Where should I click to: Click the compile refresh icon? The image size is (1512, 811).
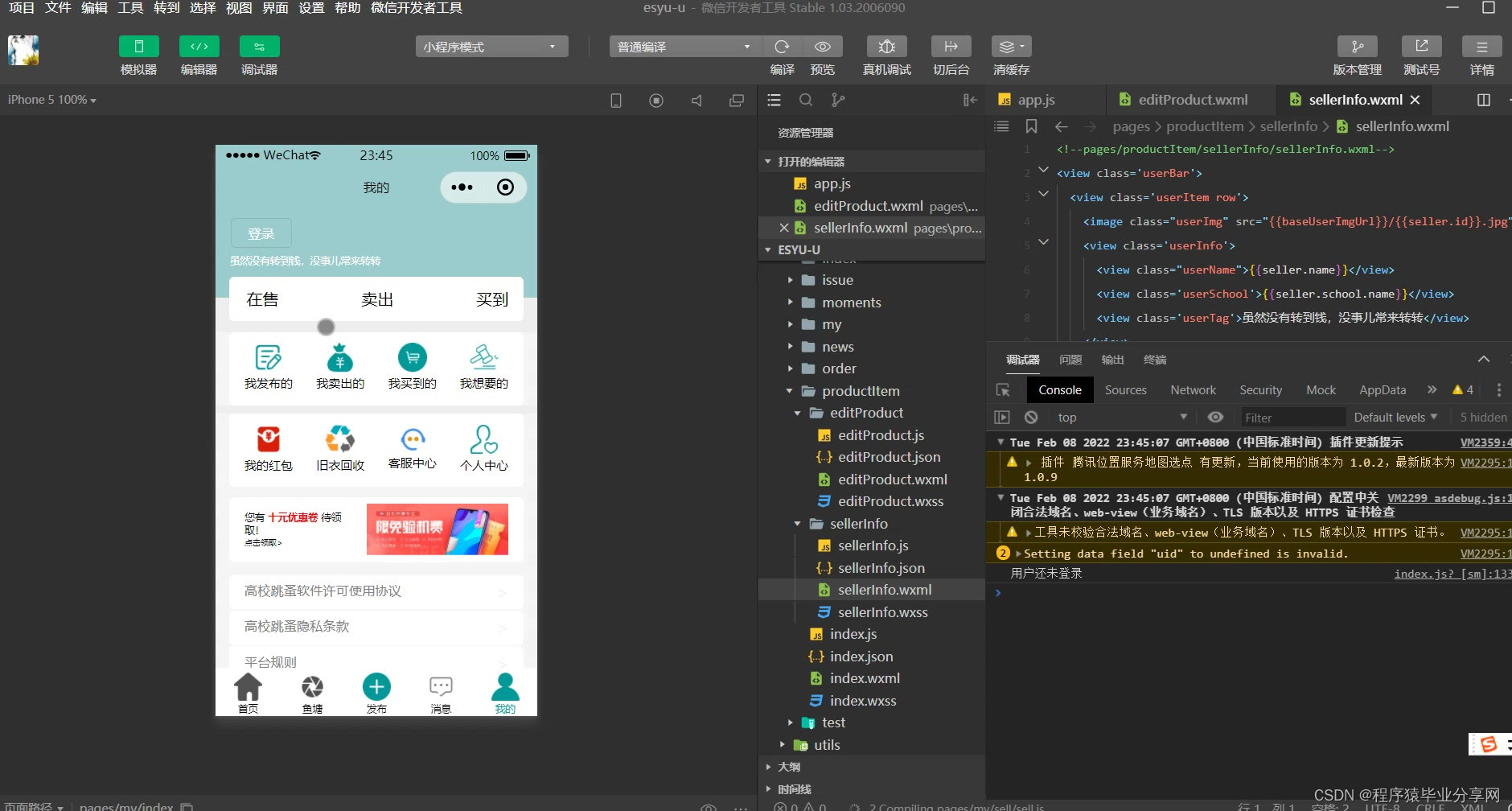782,47
